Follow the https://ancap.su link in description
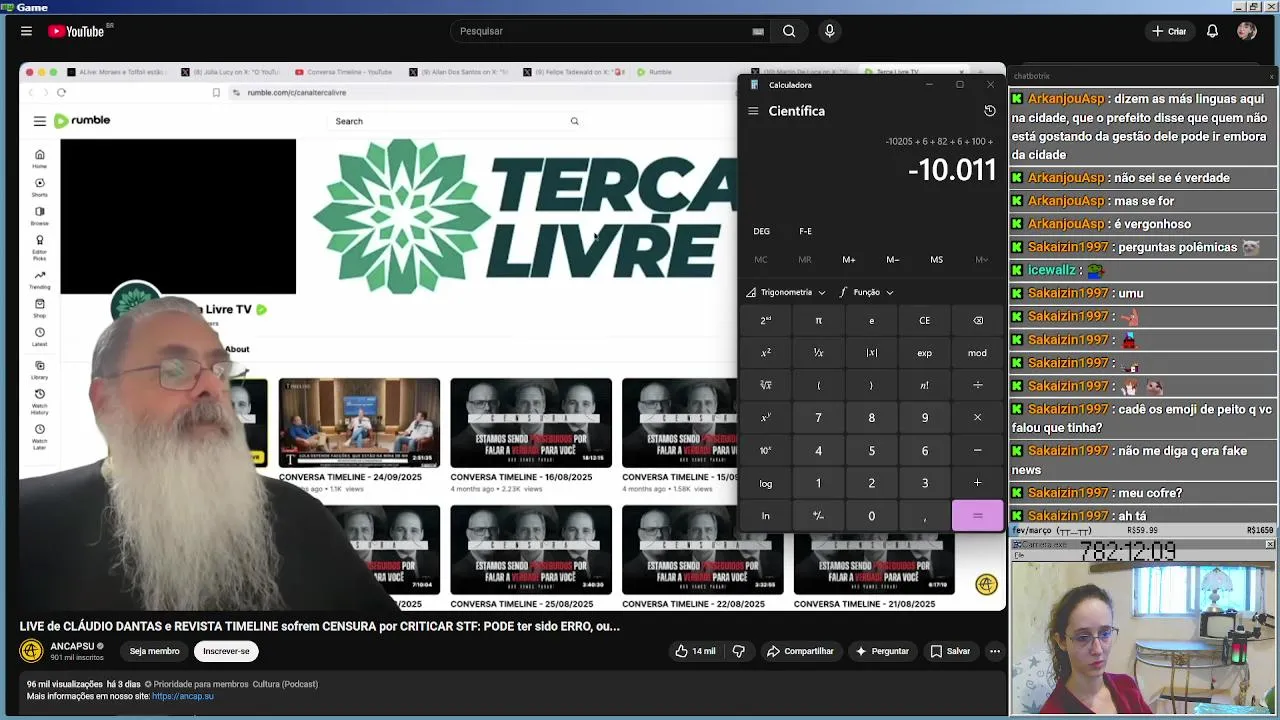This screenshot has width=1280, height=720. point(183,696)
